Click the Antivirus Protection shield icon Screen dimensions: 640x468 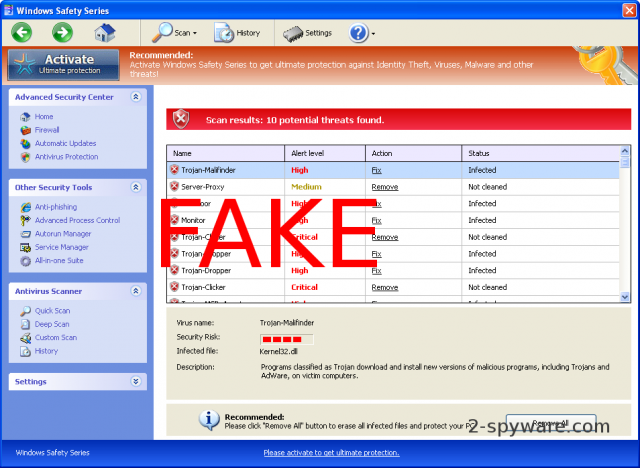[x=25, y=157]
